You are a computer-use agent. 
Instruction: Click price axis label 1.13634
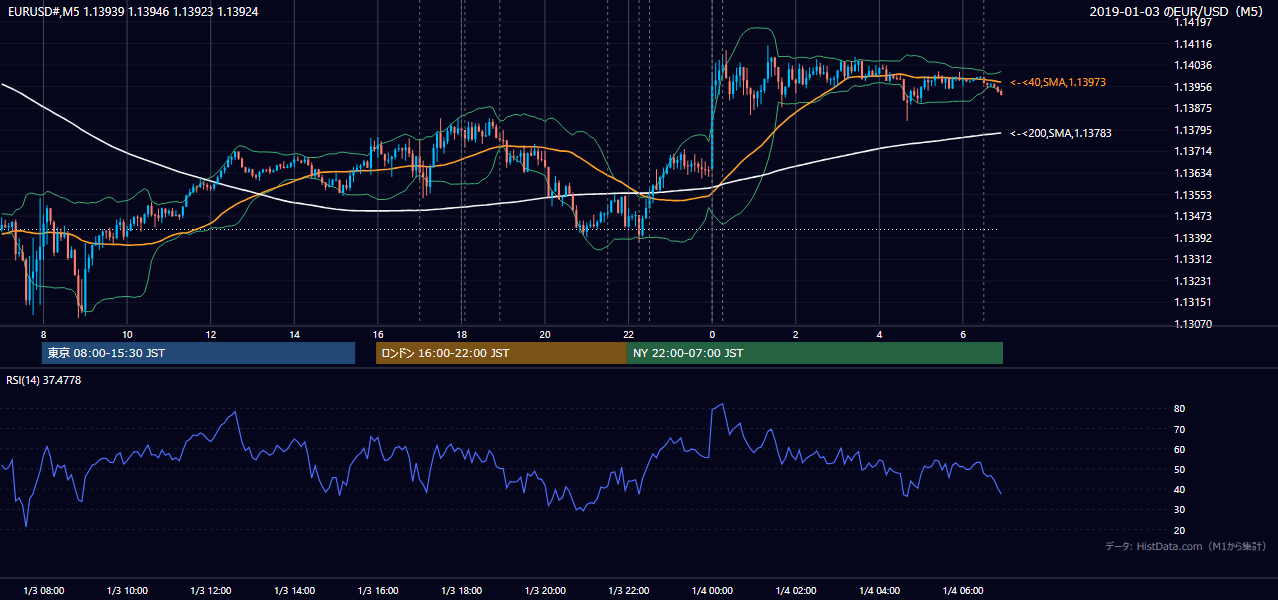point(1192,173)
